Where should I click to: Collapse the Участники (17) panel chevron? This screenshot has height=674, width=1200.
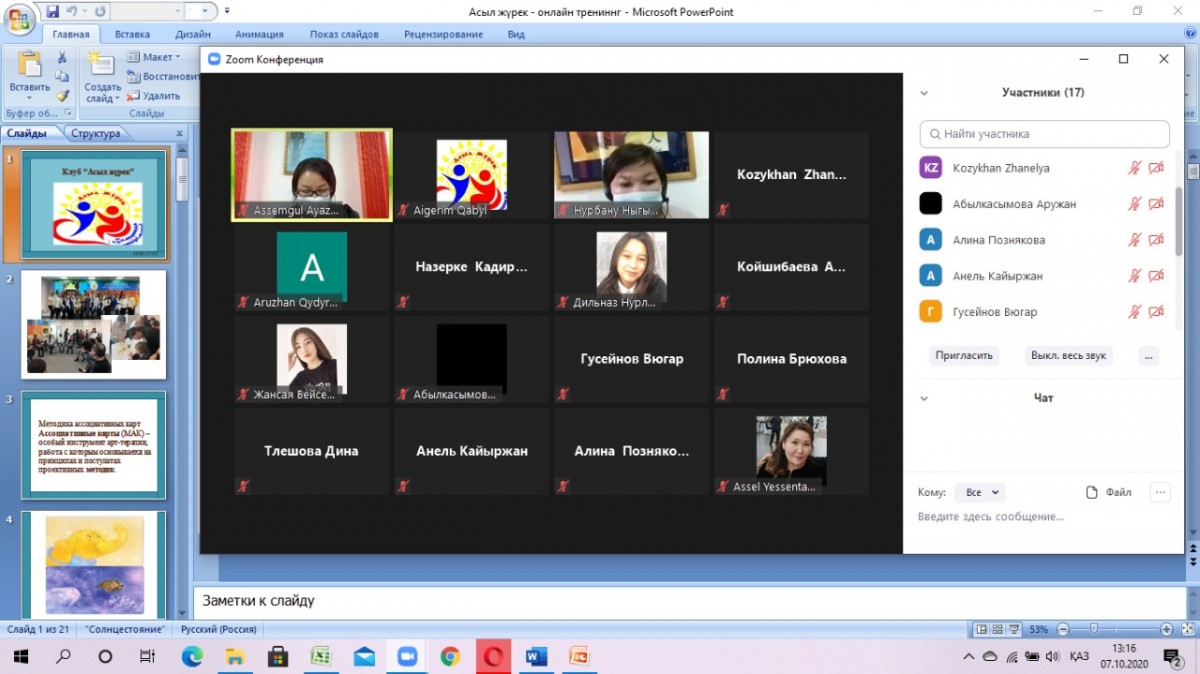pyautogui.click(x=924, y=93)
